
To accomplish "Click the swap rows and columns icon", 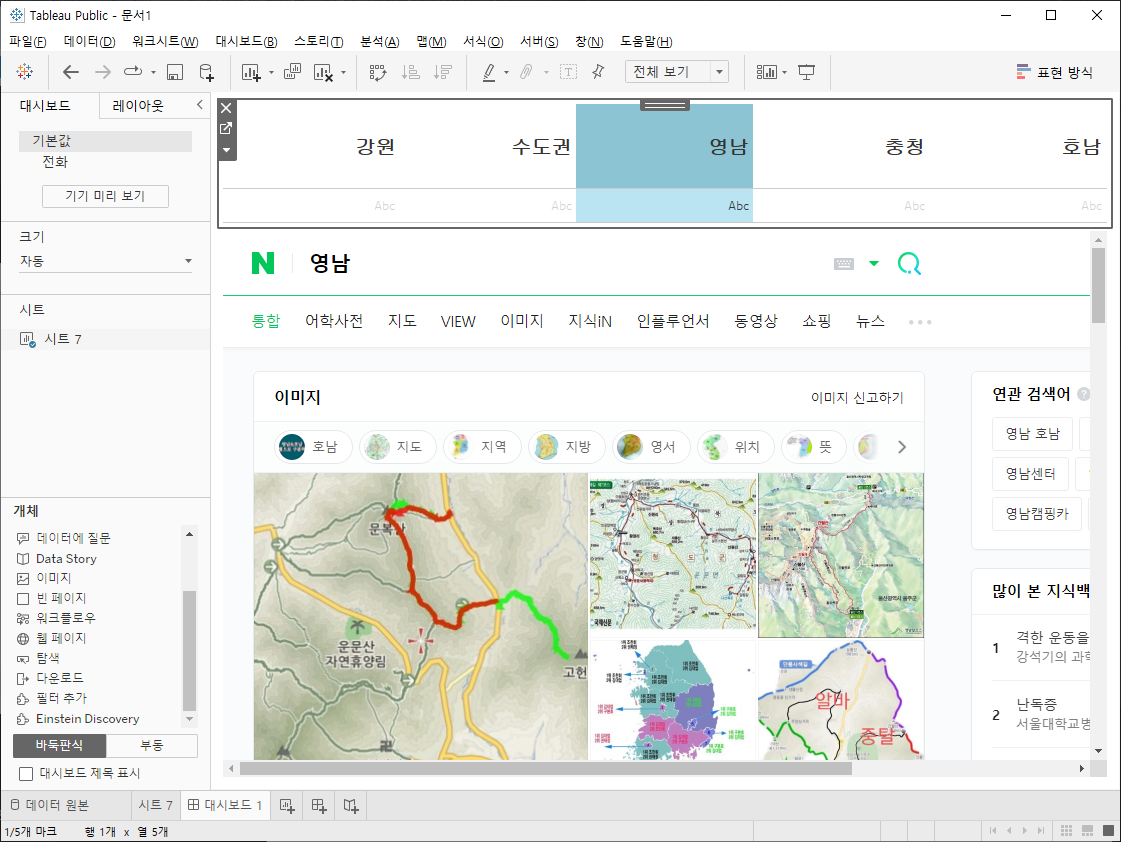I will coord(377,71).
